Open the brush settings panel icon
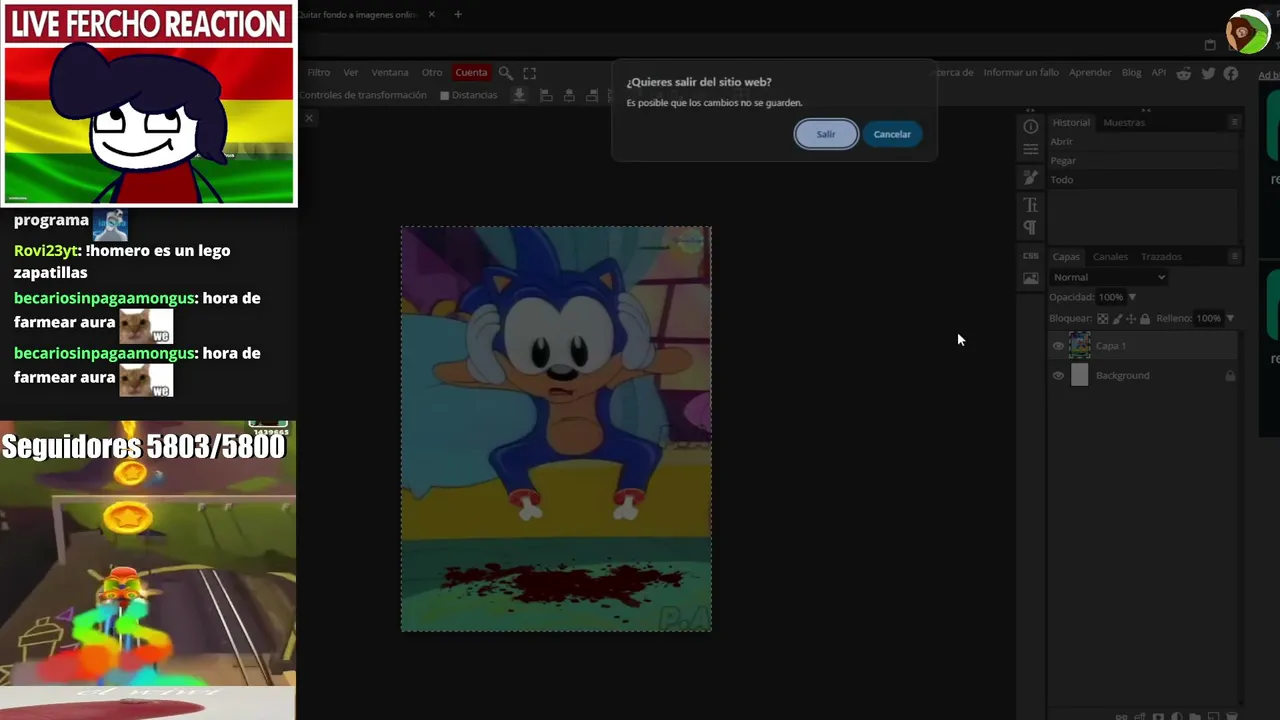 coord(1031,177)
